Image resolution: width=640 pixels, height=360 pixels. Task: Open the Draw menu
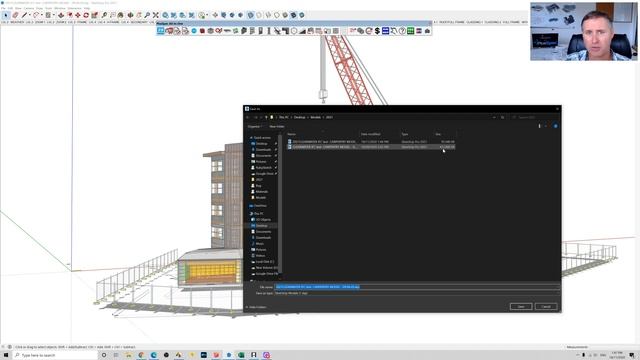coord(40,8)
